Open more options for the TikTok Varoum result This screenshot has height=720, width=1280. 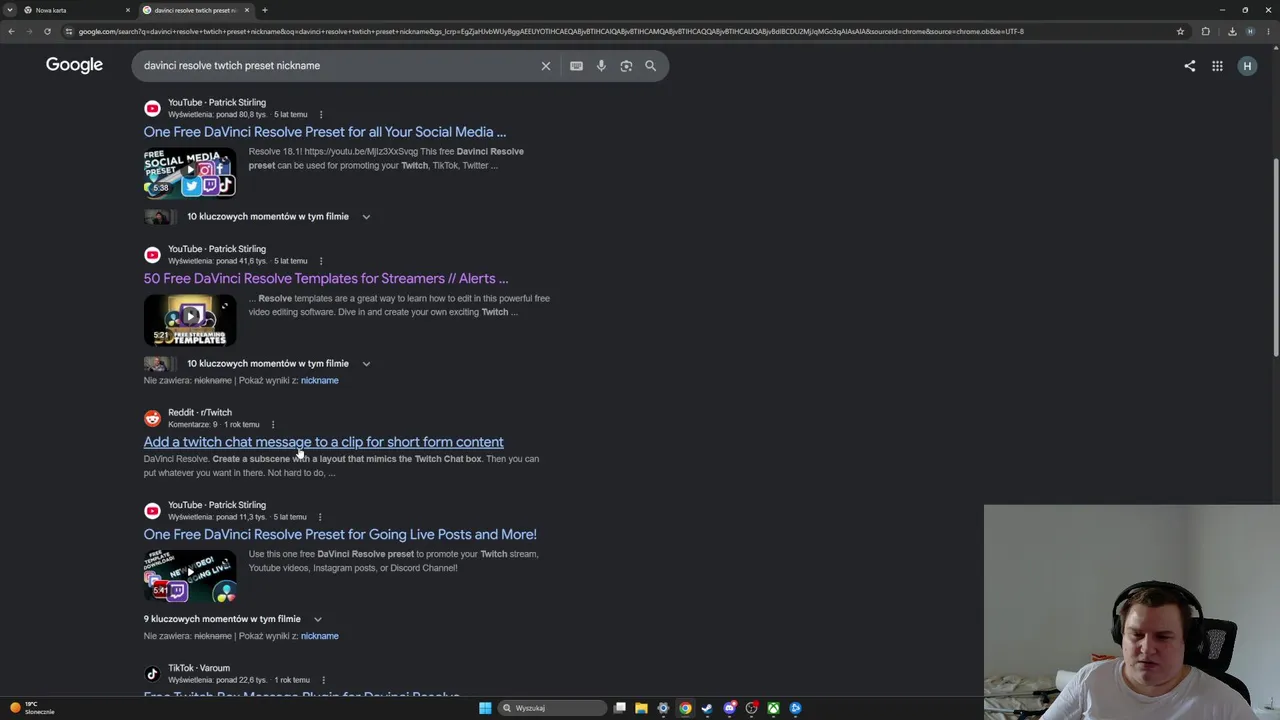(323, 681)
